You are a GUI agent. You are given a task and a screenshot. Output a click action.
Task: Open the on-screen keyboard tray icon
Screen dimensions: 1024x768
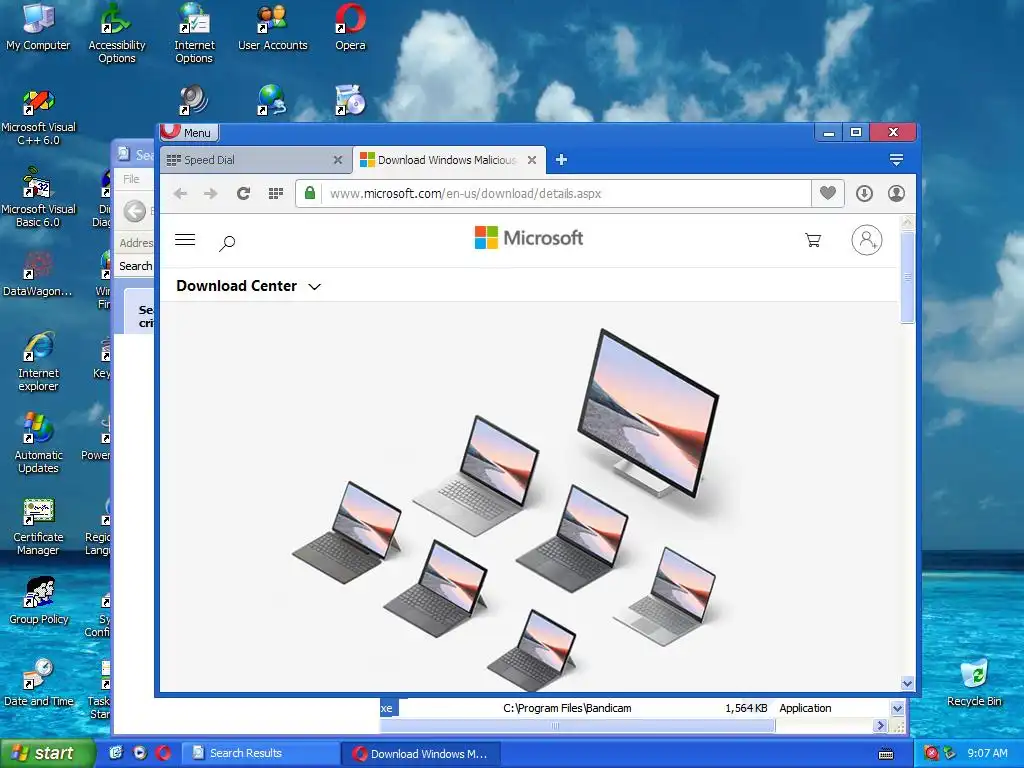point(886,754)
